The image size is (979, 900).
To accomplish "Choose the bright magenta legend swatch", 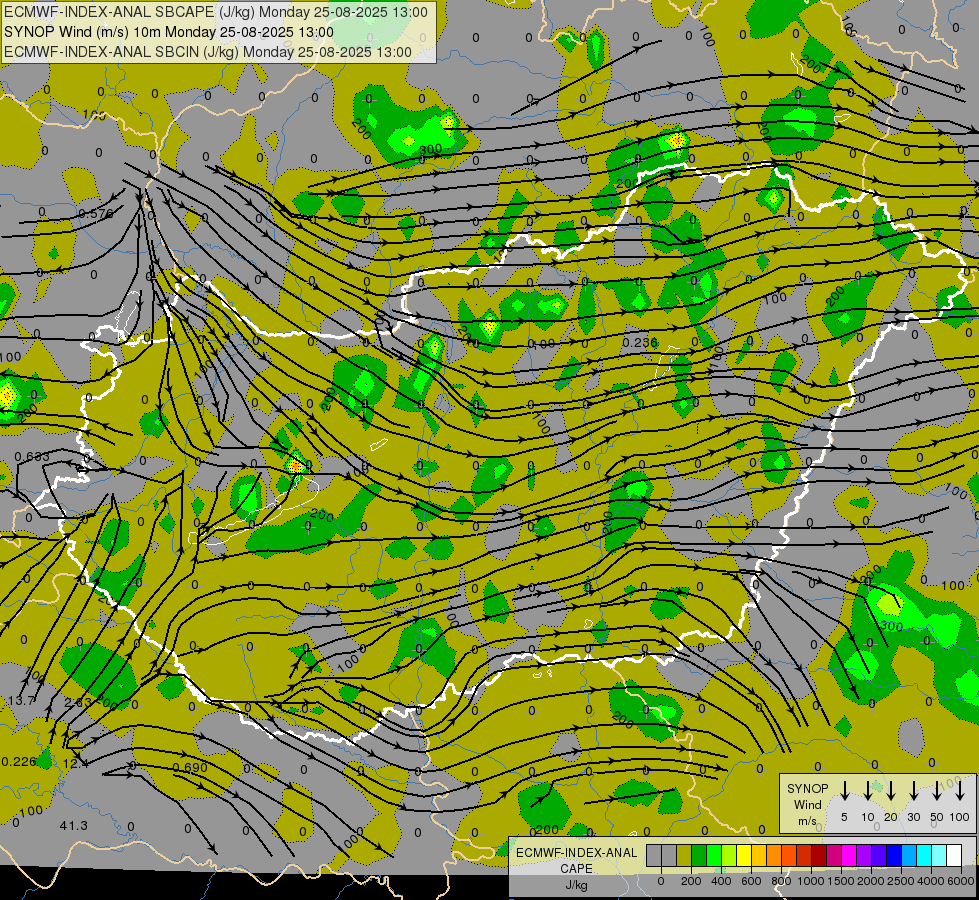I will pos(849,855).
